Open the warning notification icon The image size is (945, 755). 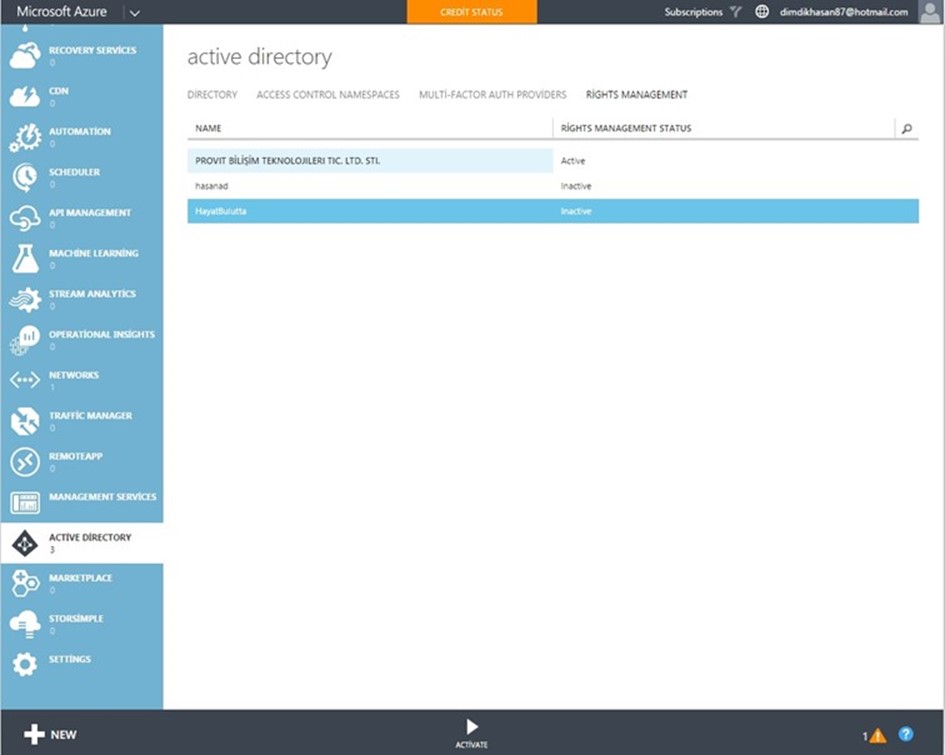878,736
